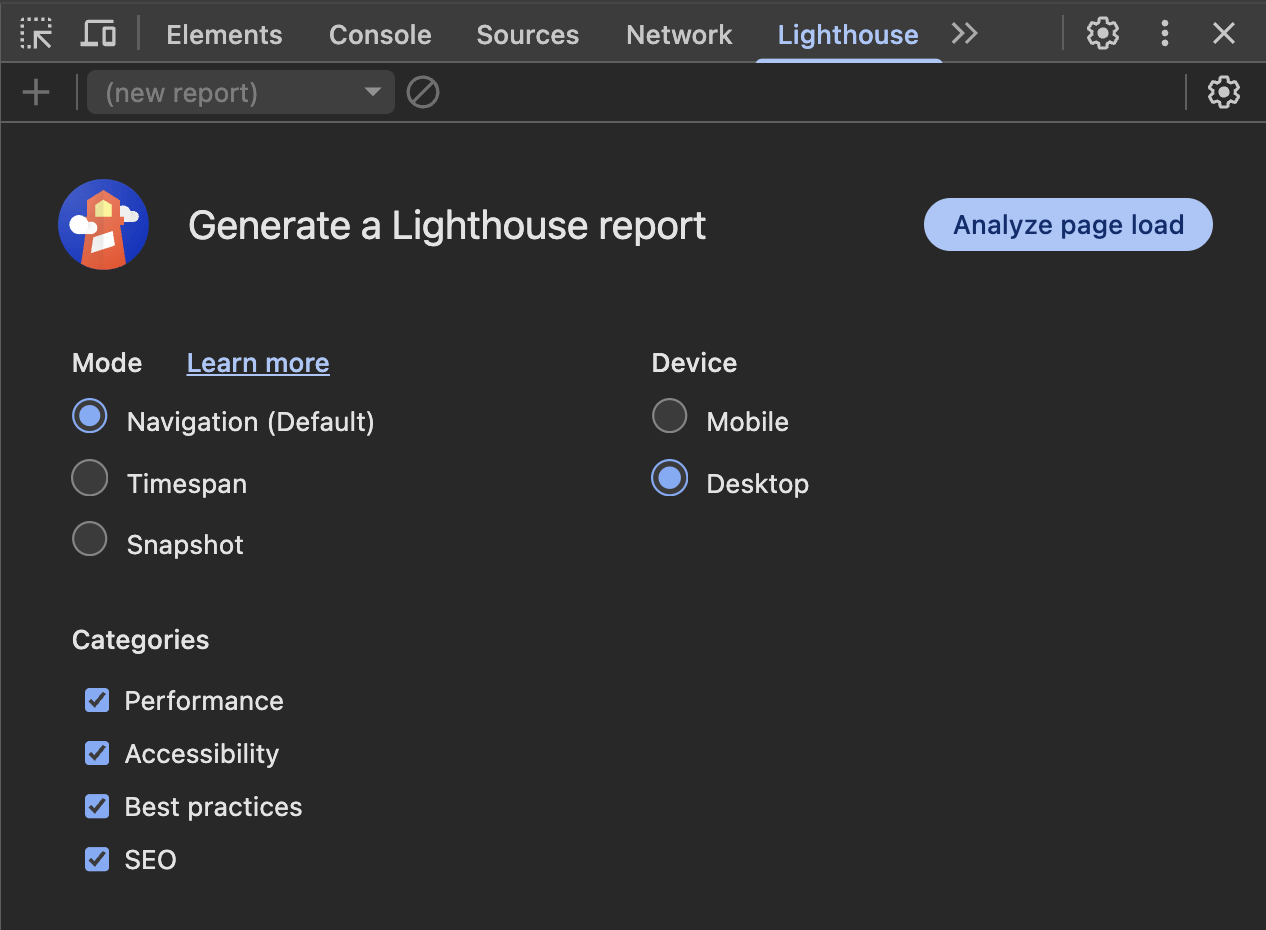Open the (new report) dropdown
The width and height of the screenshot is (1266, 930).
pos(241,93)
